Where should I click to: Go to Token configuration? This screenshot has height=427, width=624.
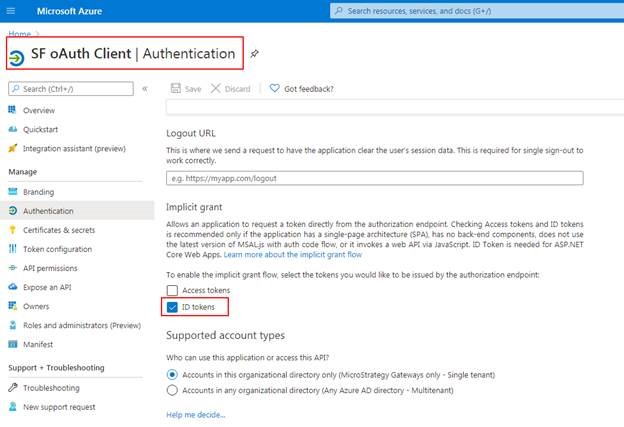[x=57, y=249]
